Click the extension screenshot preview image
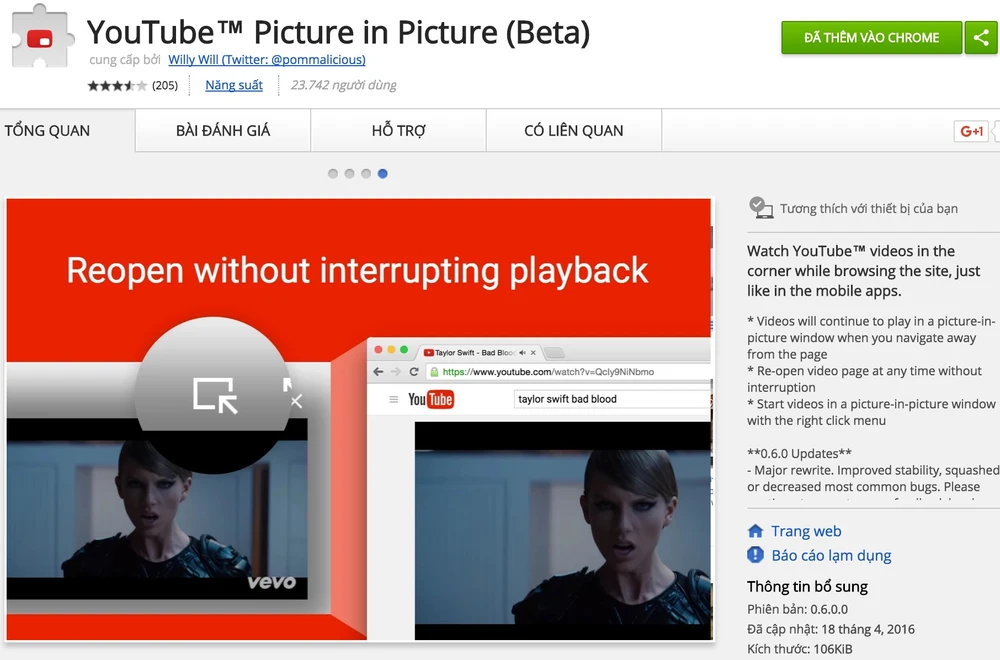Screen dimensions: 1000x660 358,420
